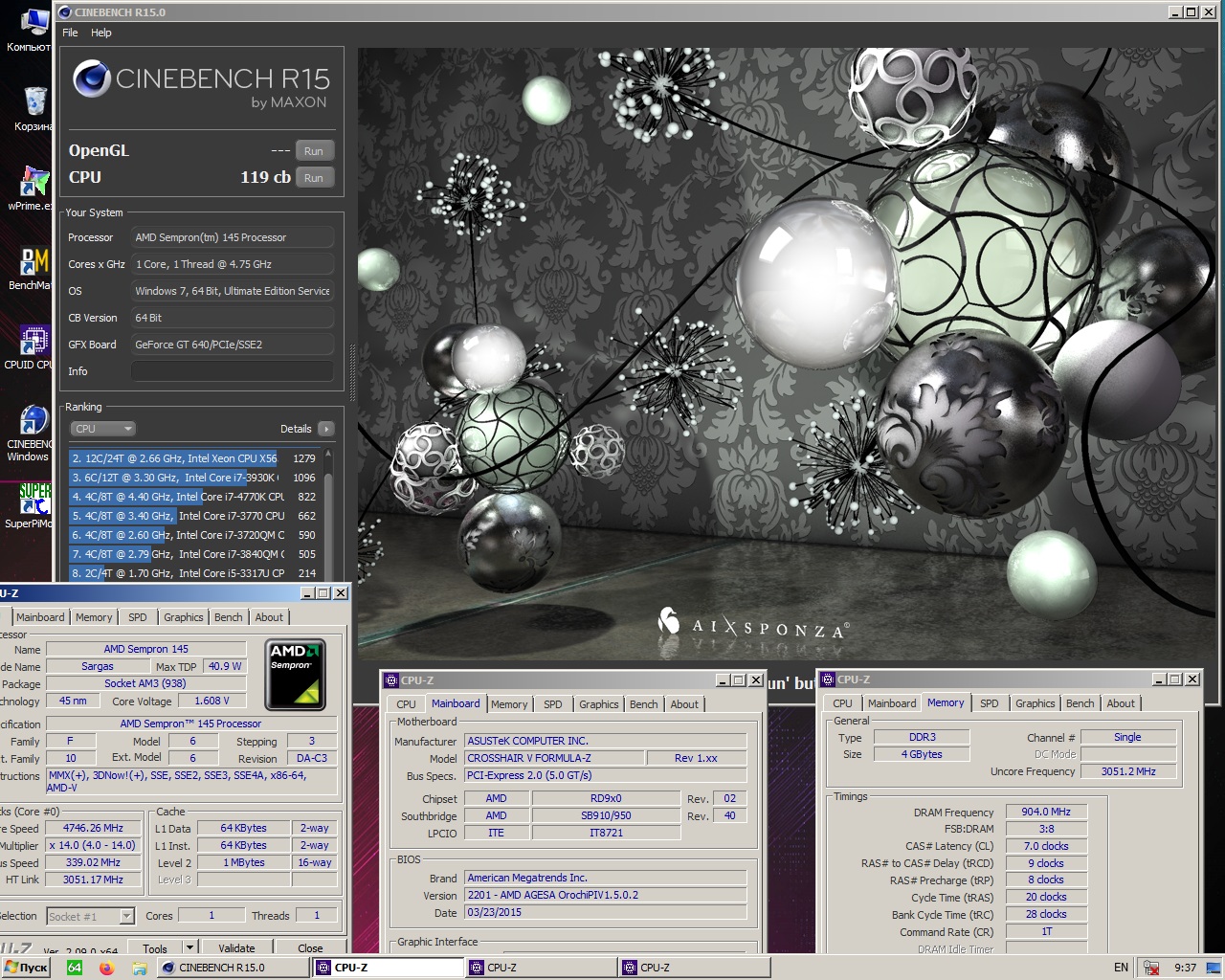
Task: Run the CPU benchmark
Action: tap(314, 178)
